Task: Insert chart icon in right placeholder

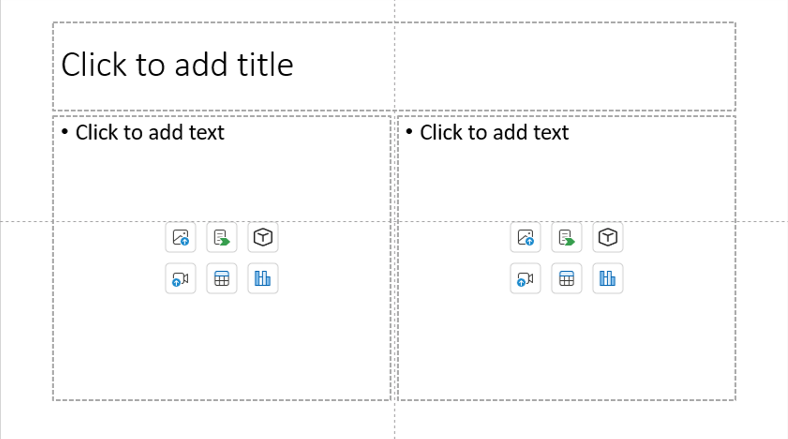Action: pyautogui.click(x=608, y=278)
